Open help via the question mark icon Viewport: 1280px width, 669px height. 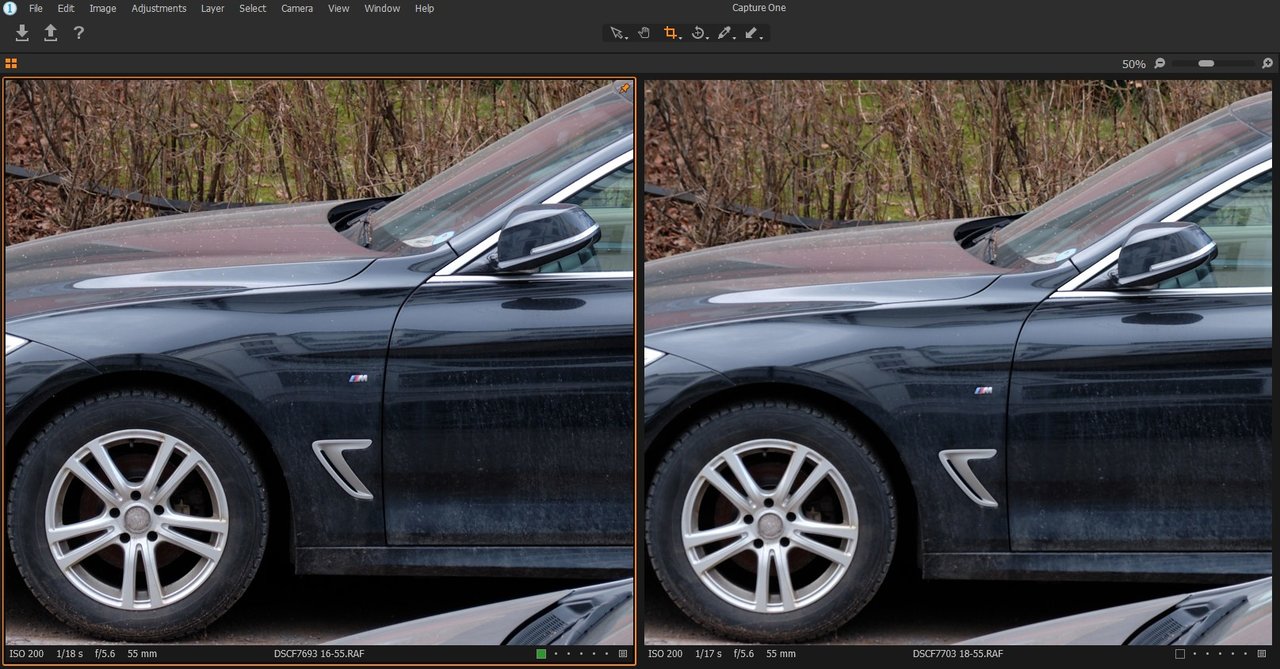pyautogui.click(x=78, y=33)
